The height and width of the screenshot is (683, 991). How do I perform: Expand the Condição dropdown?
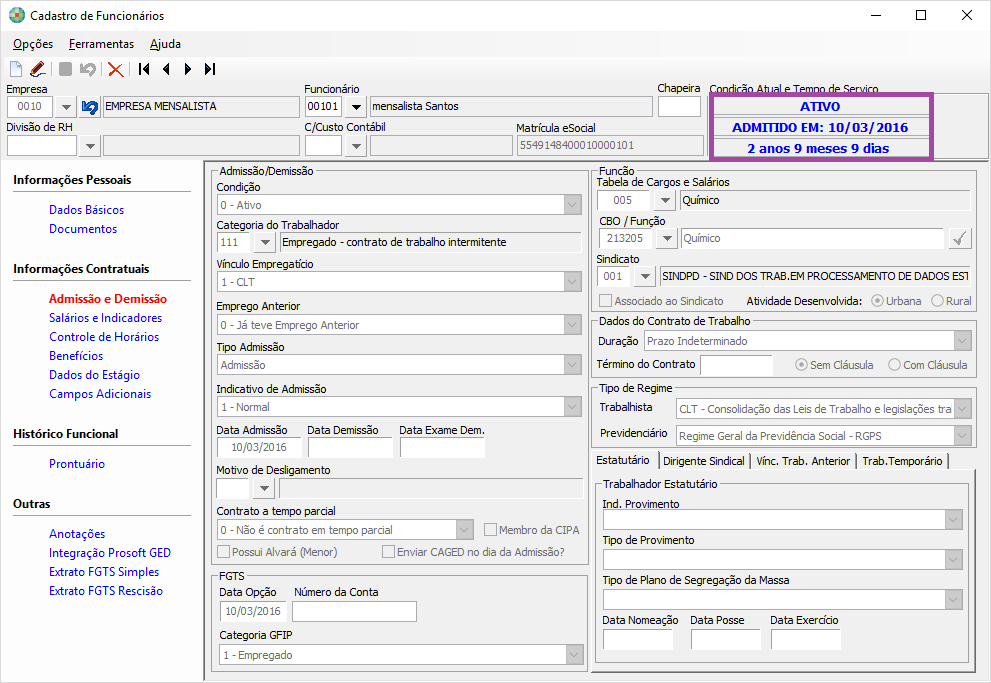[x=573, y=205]
